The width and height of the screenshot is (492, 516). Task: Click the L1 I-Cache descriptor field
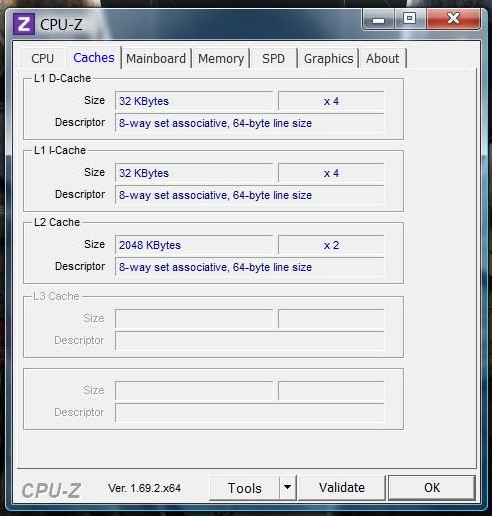click(250, 195)
